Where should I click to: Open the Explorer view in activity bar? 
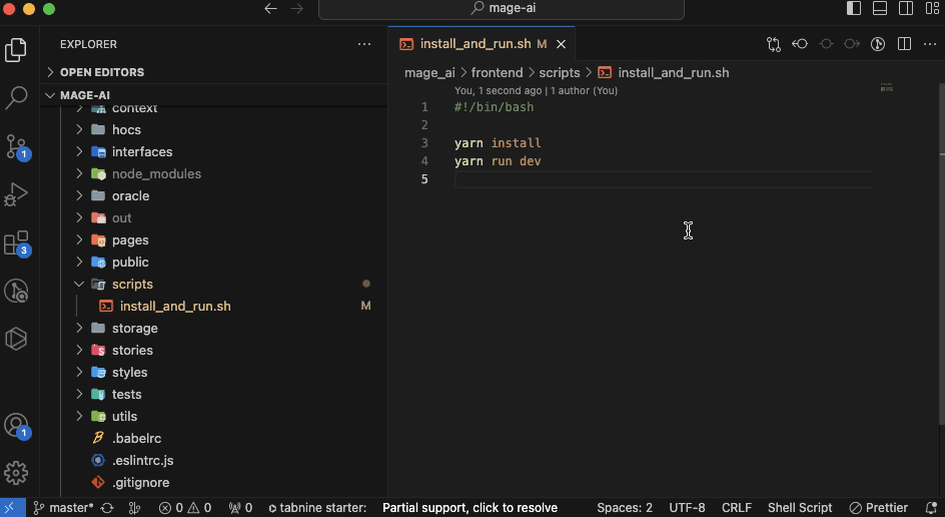(16, 49)
